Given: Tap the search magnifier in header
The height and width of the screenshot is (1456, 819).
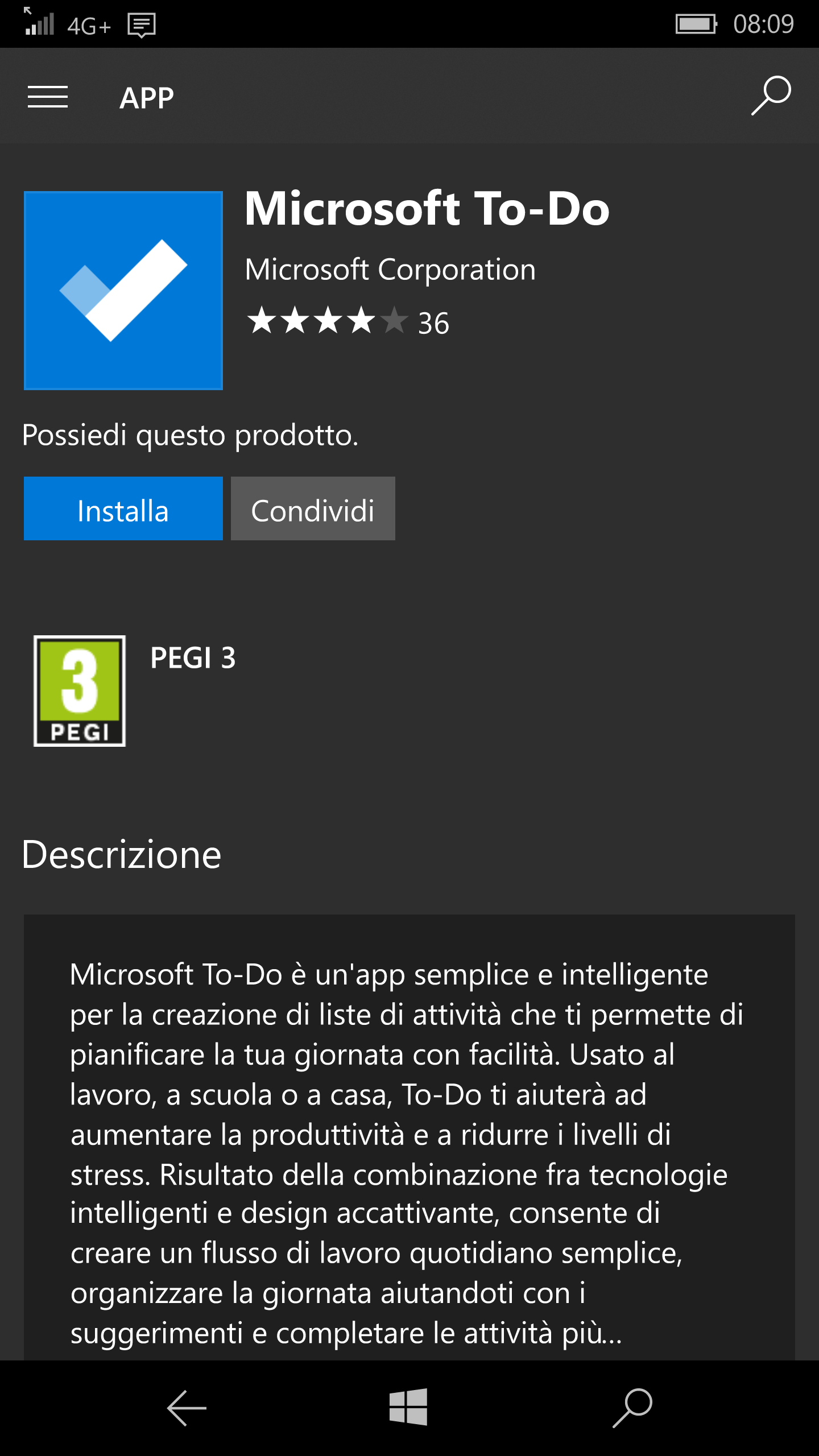Looking at the screenshot, I should click(771, 96).
